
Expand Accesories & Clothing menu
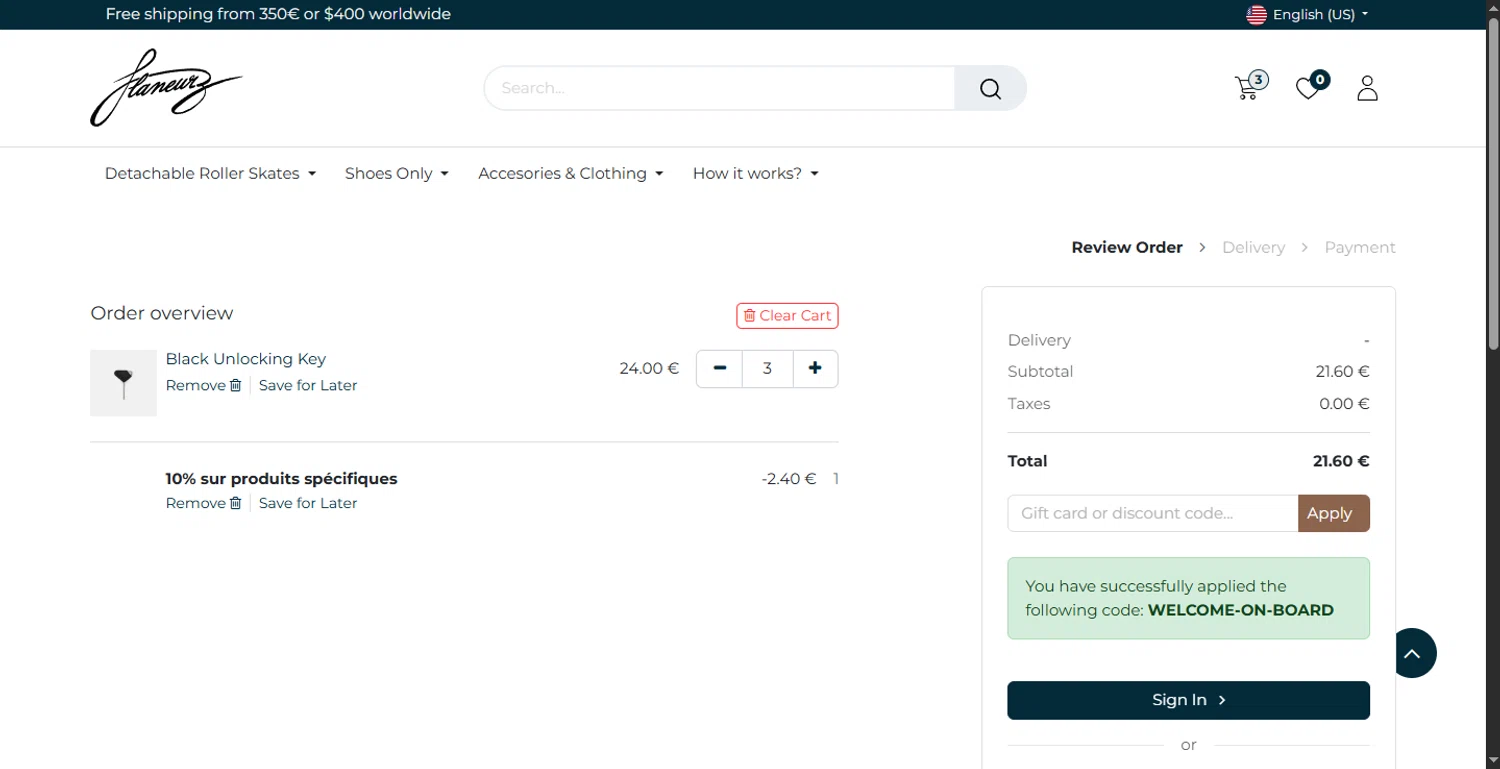pos(570,173)
